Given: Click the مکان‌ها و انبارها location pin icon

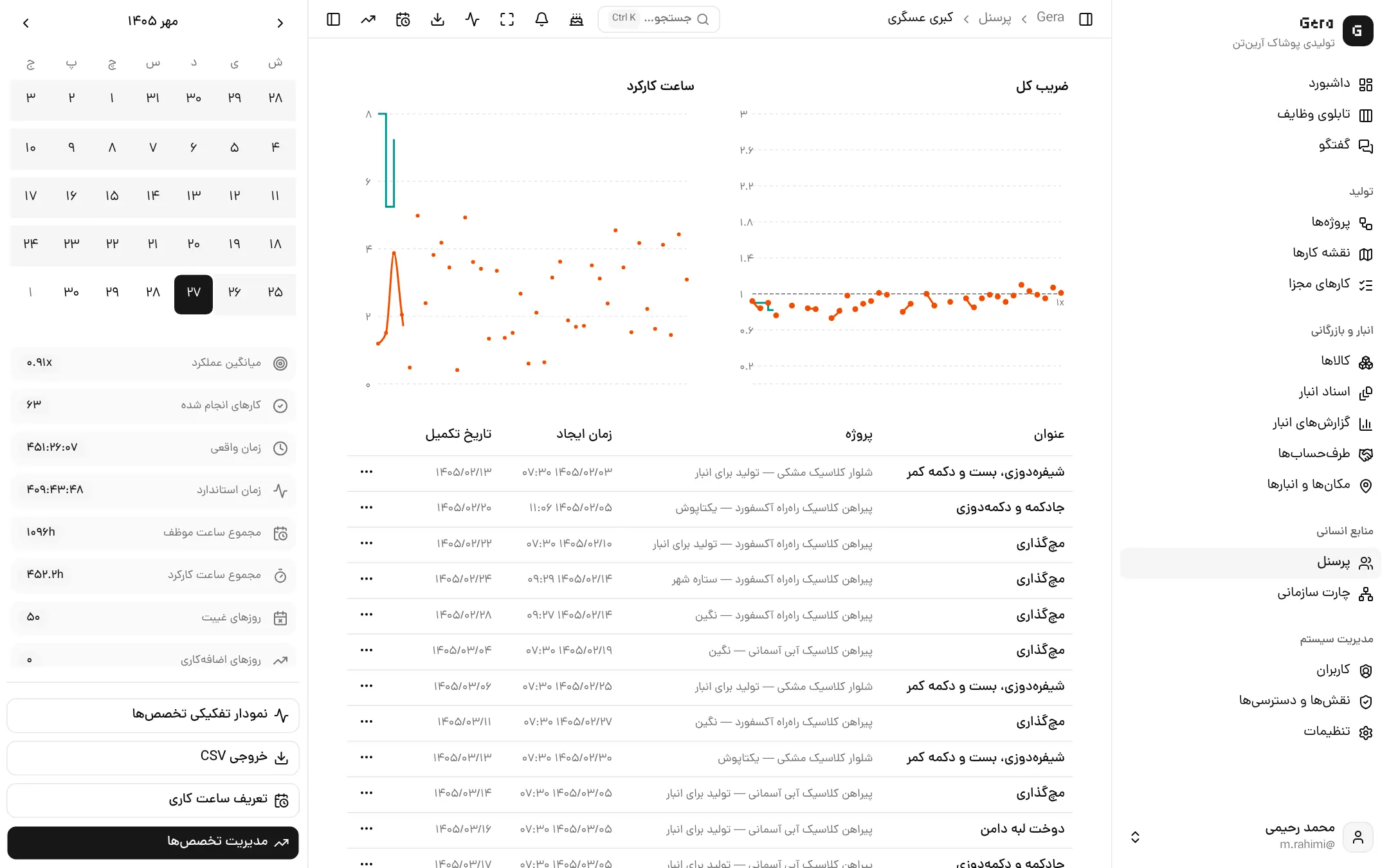Looking at the screenshot, I should (1366, 485).
